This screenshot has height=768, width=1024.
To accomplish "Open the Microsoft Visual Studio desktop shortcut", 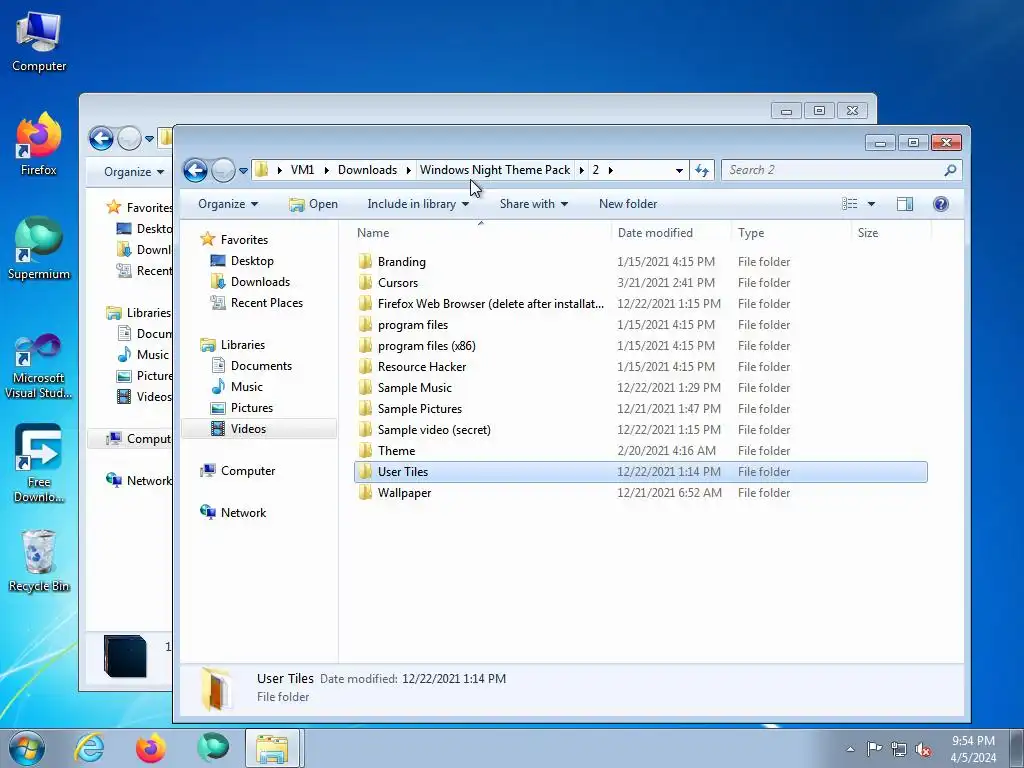I will tap(39, 366).
